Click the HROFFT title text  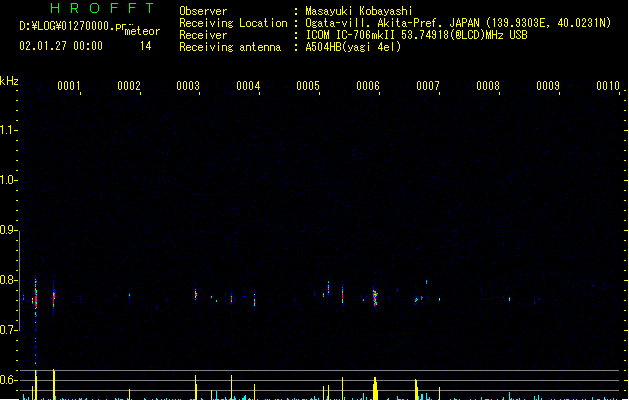(102, 8)
